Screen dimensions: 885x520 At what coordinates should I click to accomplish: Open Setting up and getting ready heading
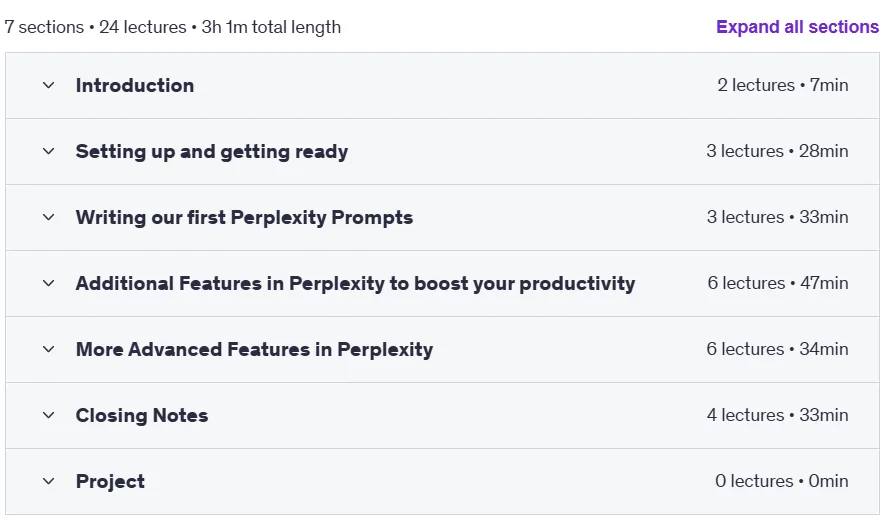(212, 151)
